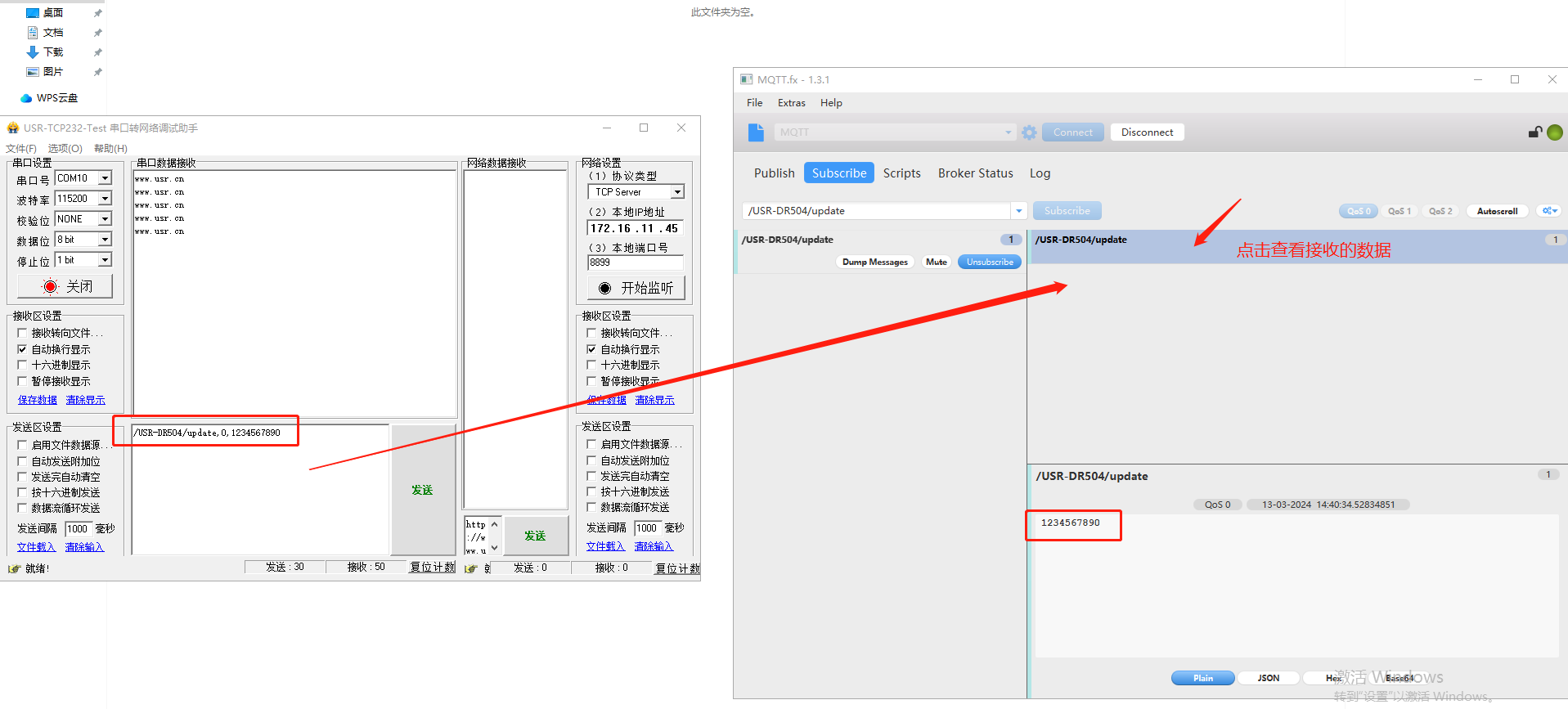This screenshot has height=709, width=1568.
Task: Open connection settings via the gear icon
Action: [1029, 132]
